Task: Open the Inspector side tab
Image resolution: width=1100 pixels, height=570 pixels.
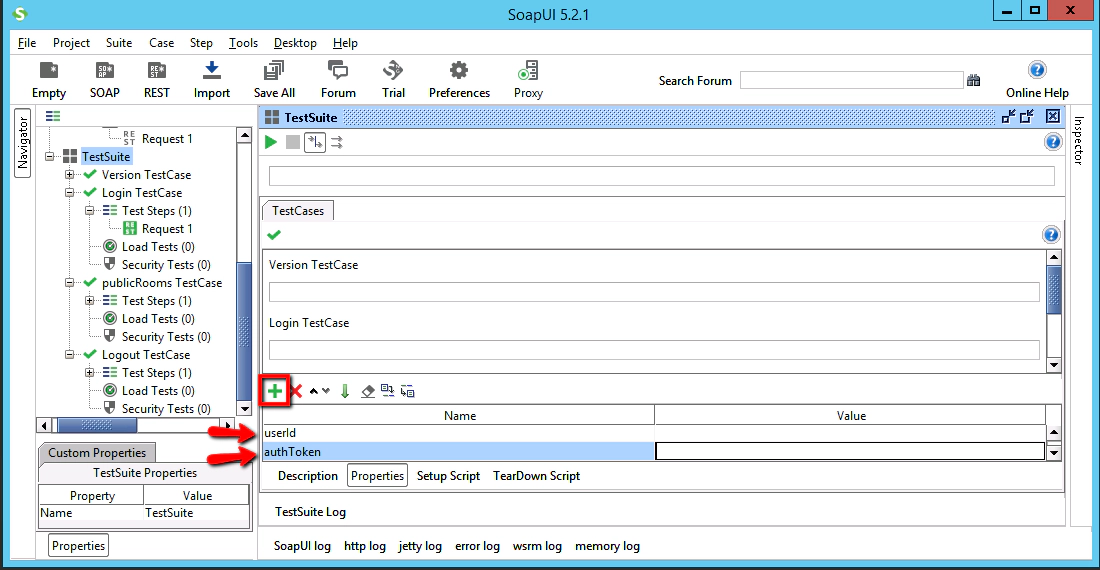Action: pyautogui.click(x=1078, y=140)
